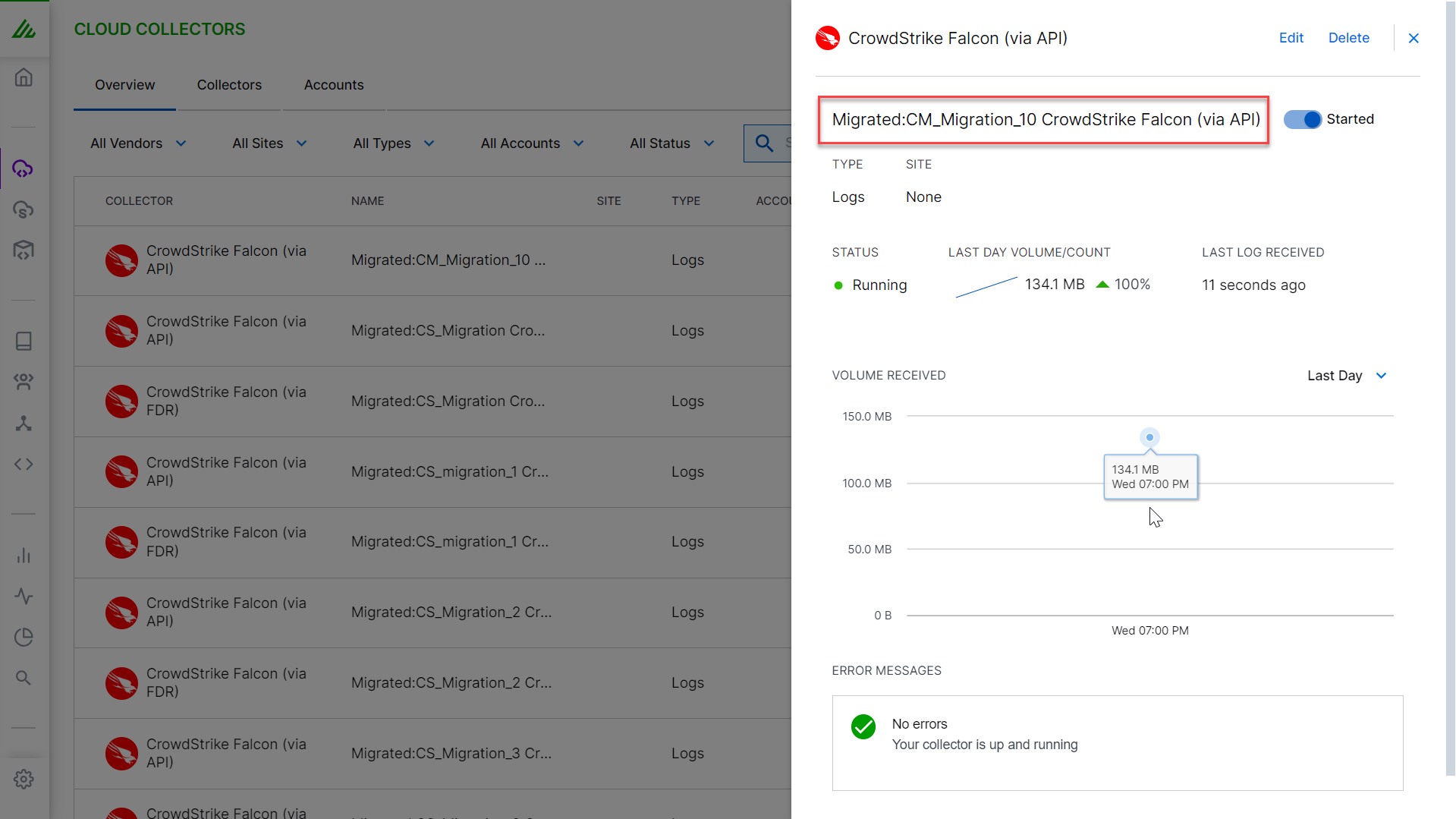Click CrowdStrike icon in first CS_Migration Cro row
The image size is (1456, 819).
[121, 331]
